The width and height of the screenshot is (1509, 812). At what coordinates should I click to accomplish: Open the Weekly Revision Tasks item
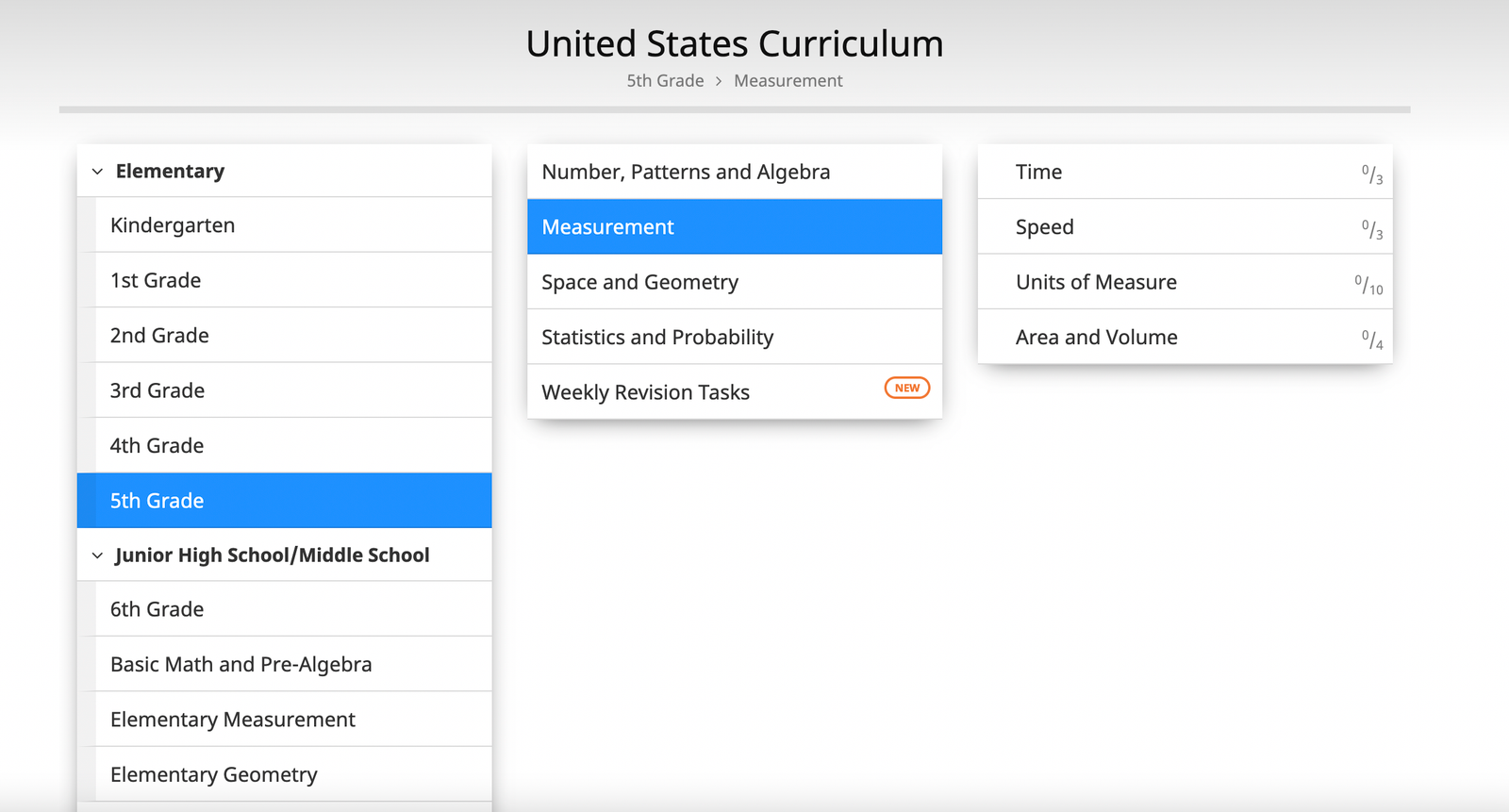coord(645,392)
